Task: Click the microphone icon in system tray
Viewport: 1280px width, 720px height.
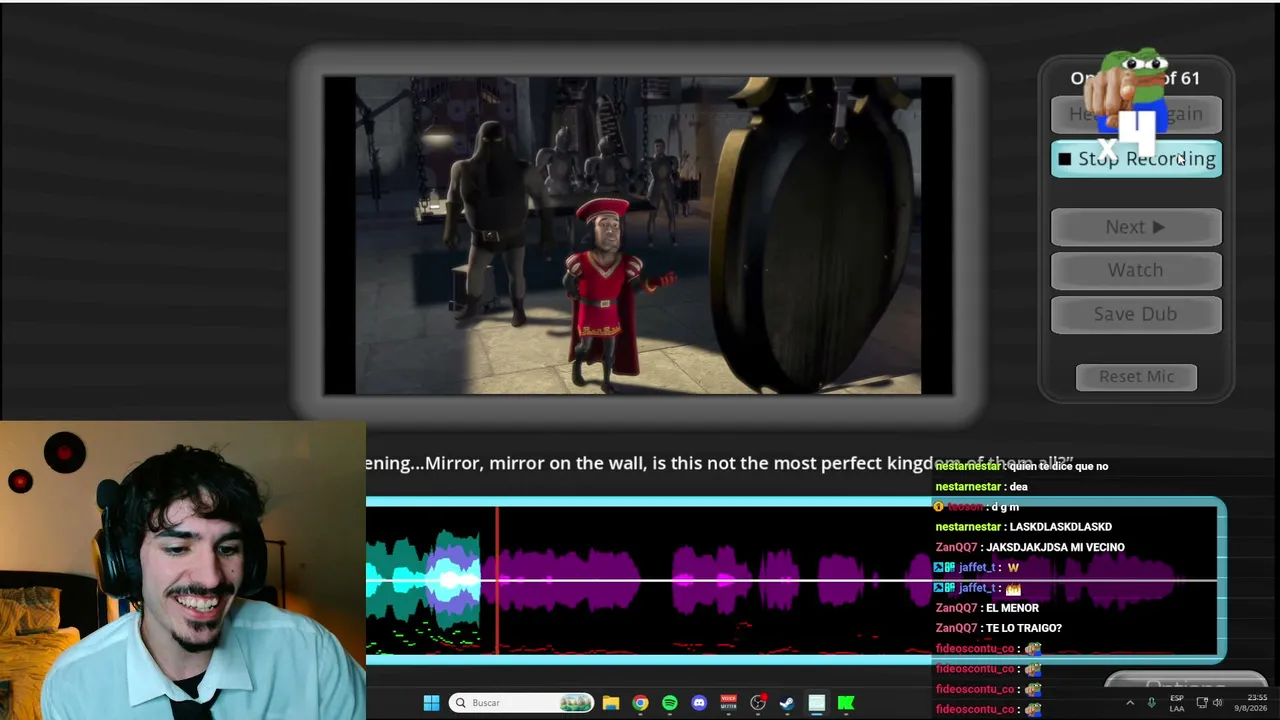Action: [x=1152, y=703]
